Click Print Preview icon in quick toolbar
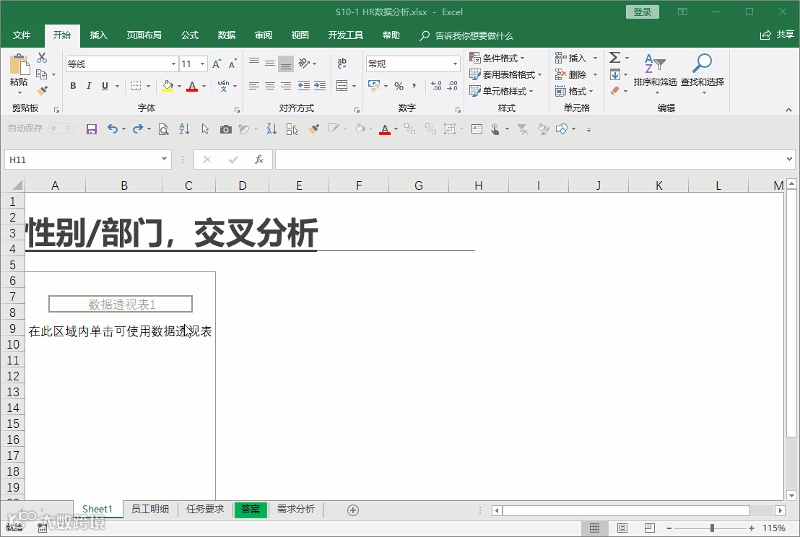The height and width of the screenshot is (537, 800). [163, 129]
